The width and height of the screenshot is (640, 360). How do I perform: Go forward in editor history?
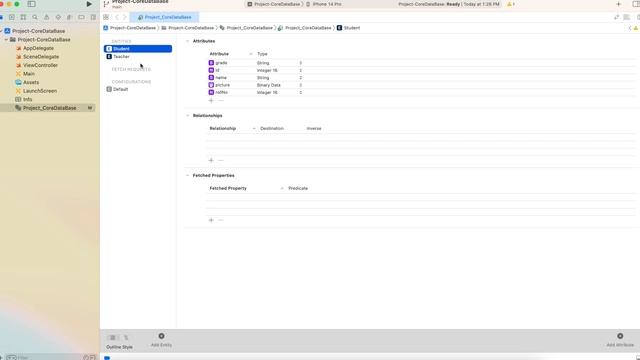125,17
